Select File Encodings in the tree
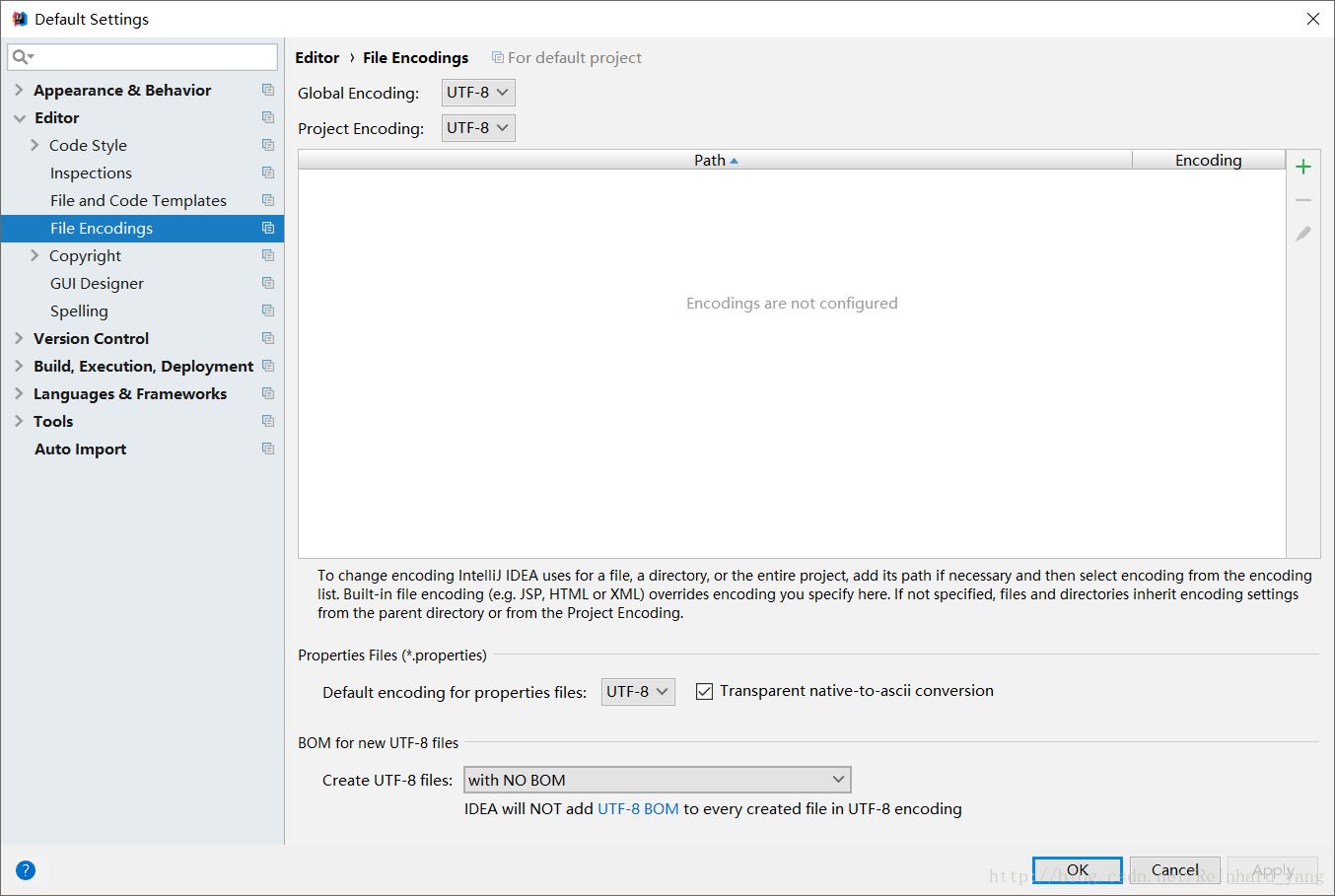Viewport: 1335px width, 896px height. pos(142,228)
